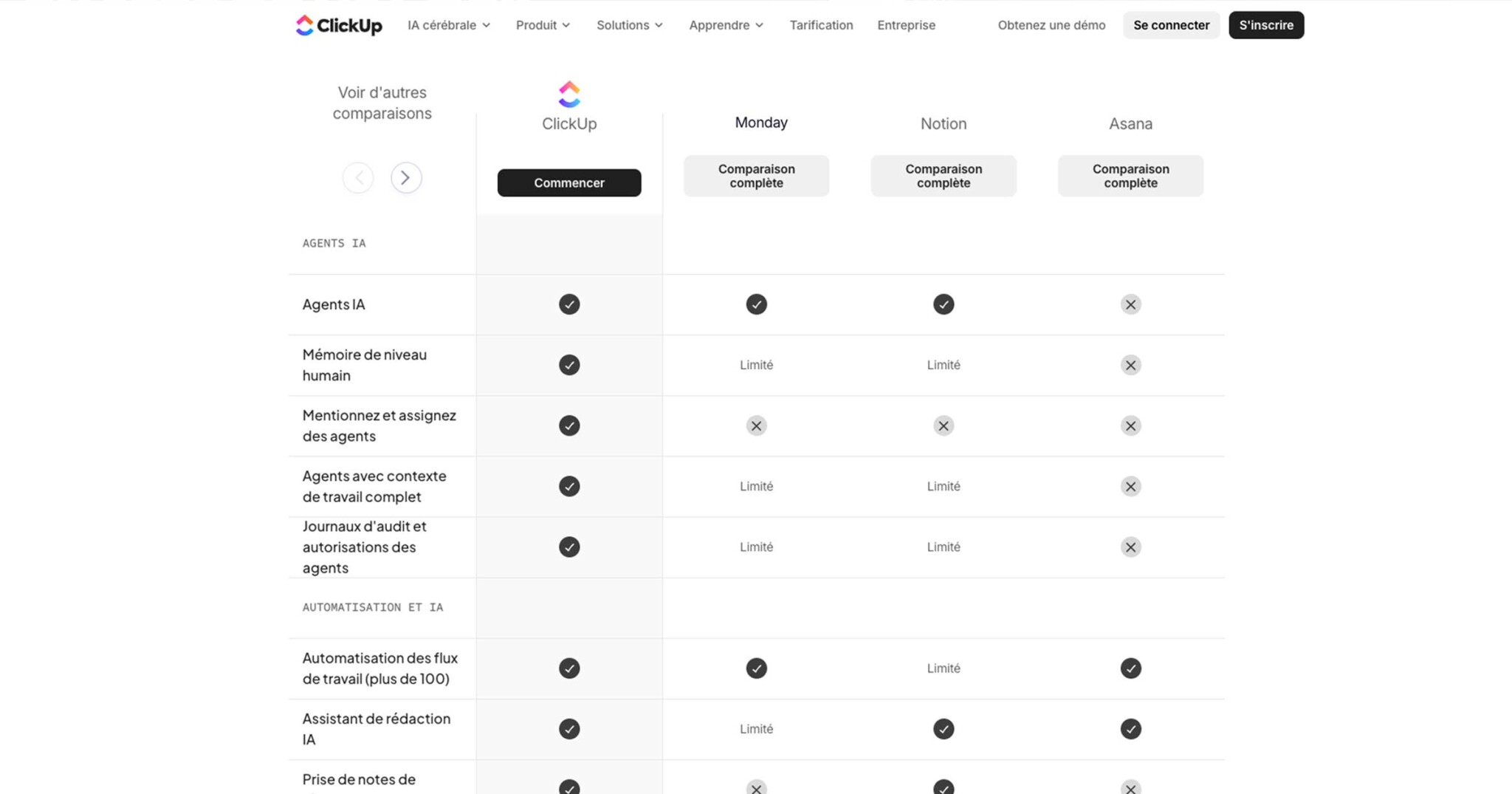The image size is (1512, 794).
Task: Go to the Tarification page
Action: [x=821, y=25]
